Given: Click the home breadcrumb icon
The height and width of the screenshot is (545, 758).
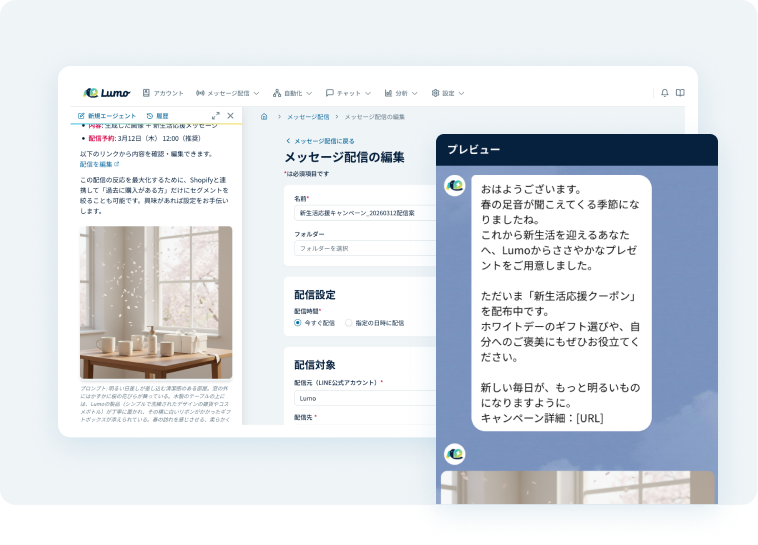Looking at the screenshot, I should coord(264,117).
